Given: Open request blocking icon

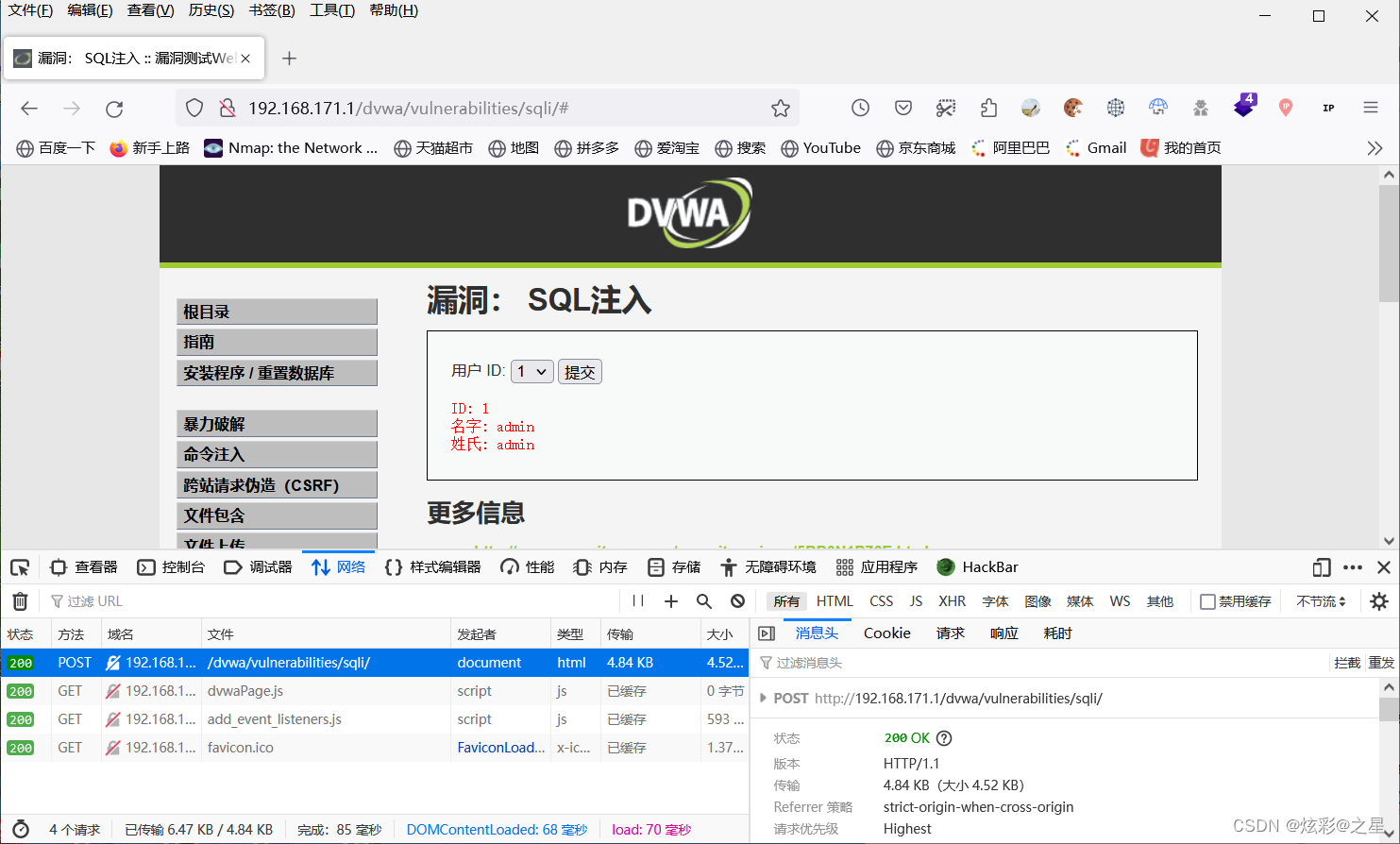Looking at the screenshot, I should 738,601.
